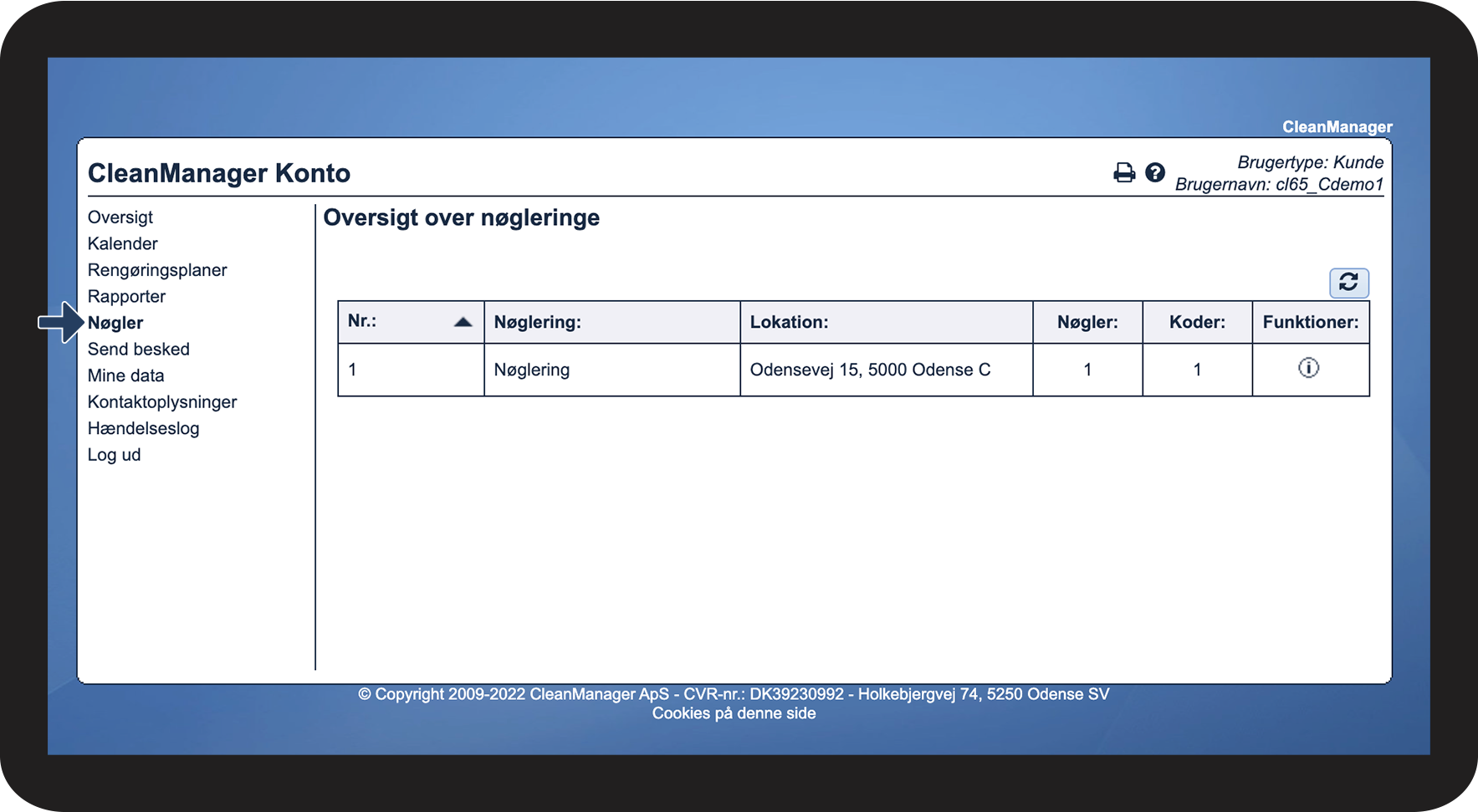Click the printer icon
1478x812 pixels.
click(x=1124, y=172)
